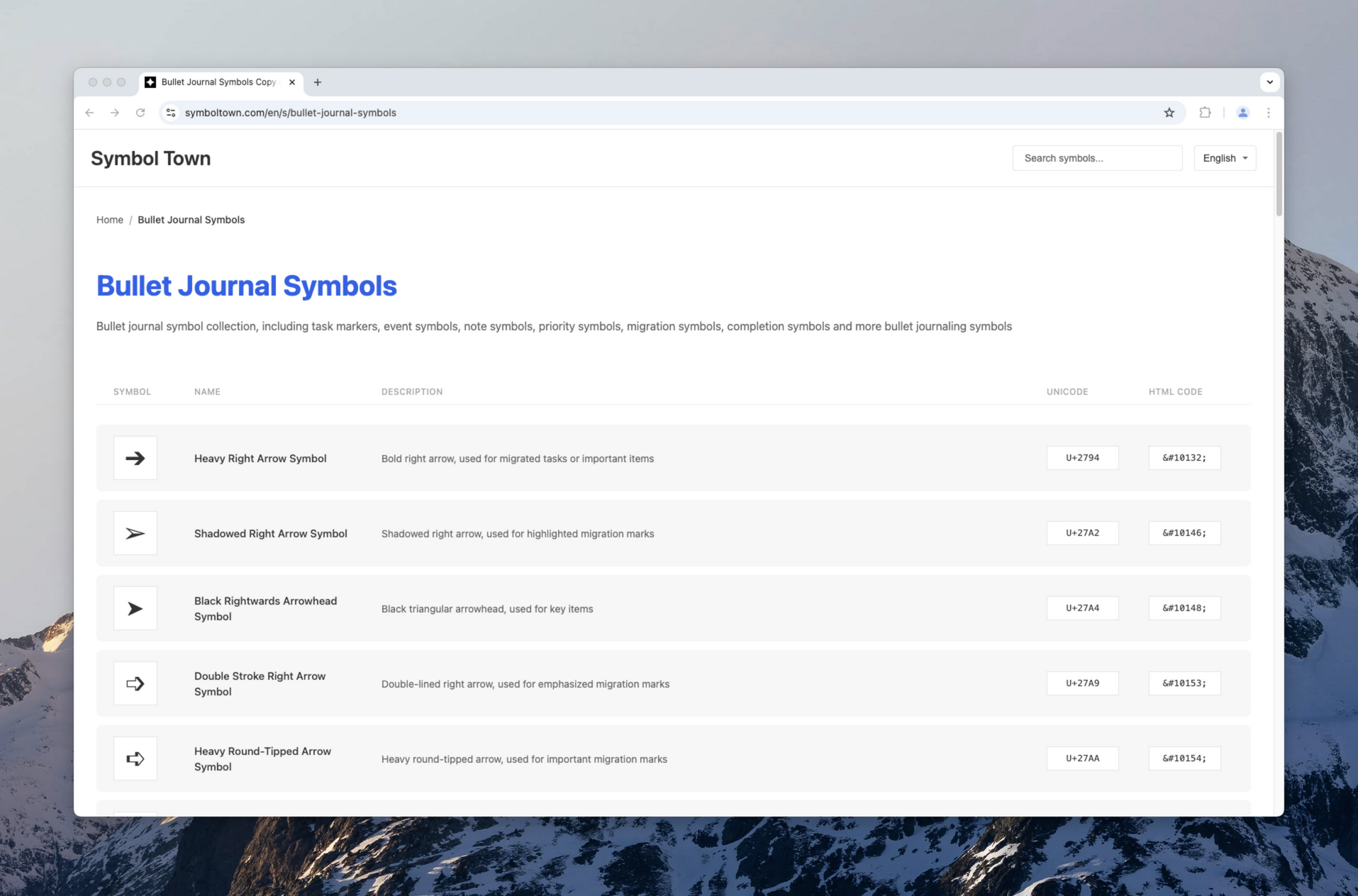View site information icon in address bar
The image size is (1358, 896).
[x=171, y=113]
